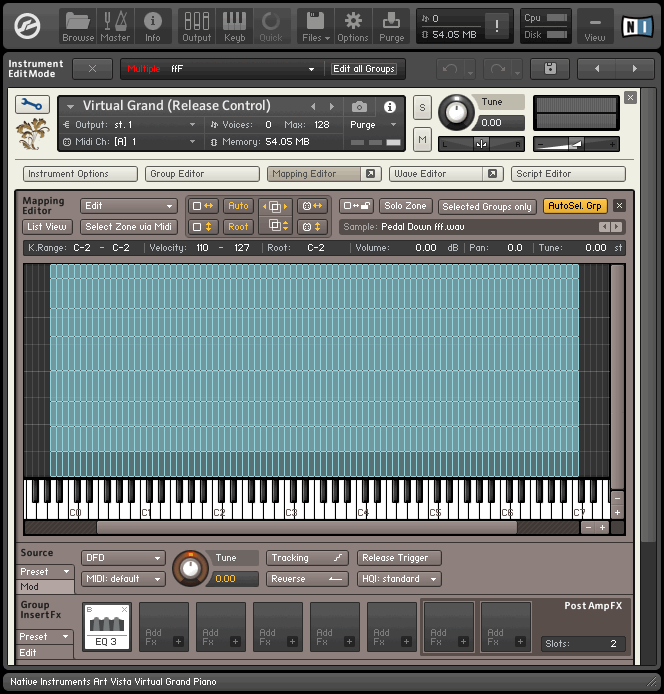Pop out Mapping Editor in external window
Viewport: 664px width, 694px height.
[371, 174]
